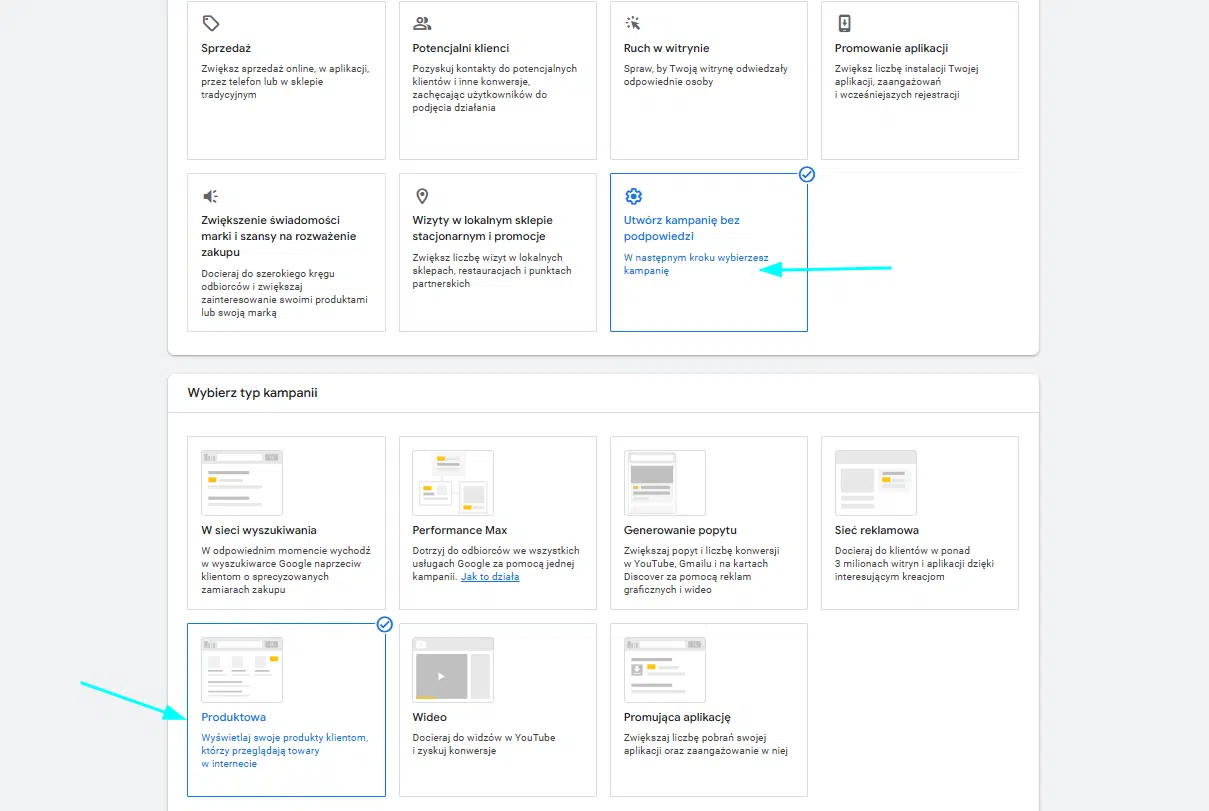Click the phone download icon on Promowanie aplikacji

tap(845, 23)
